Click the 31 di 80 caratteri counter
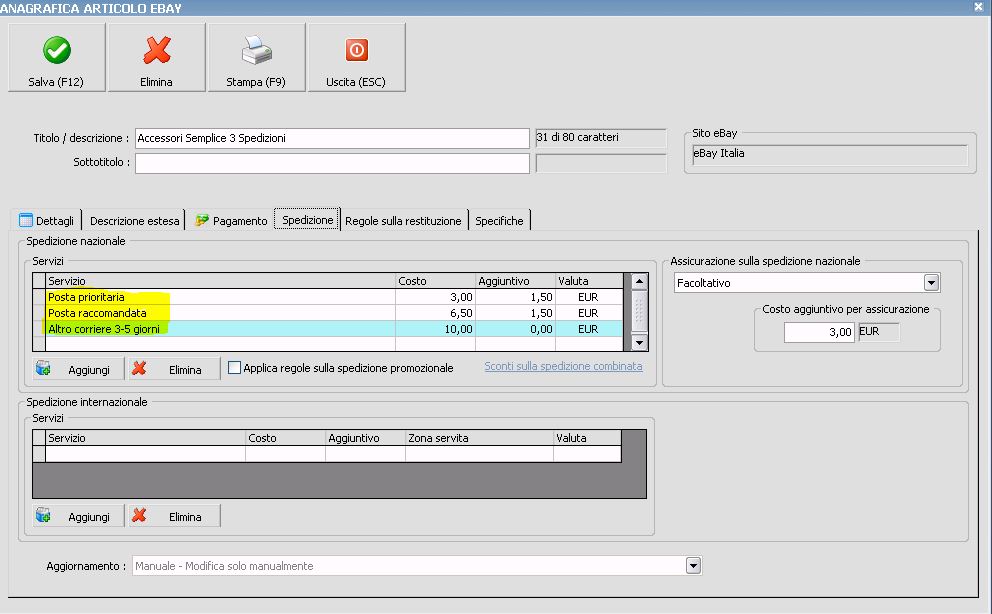This screenshot has width=992, height=614. point(600,138)
